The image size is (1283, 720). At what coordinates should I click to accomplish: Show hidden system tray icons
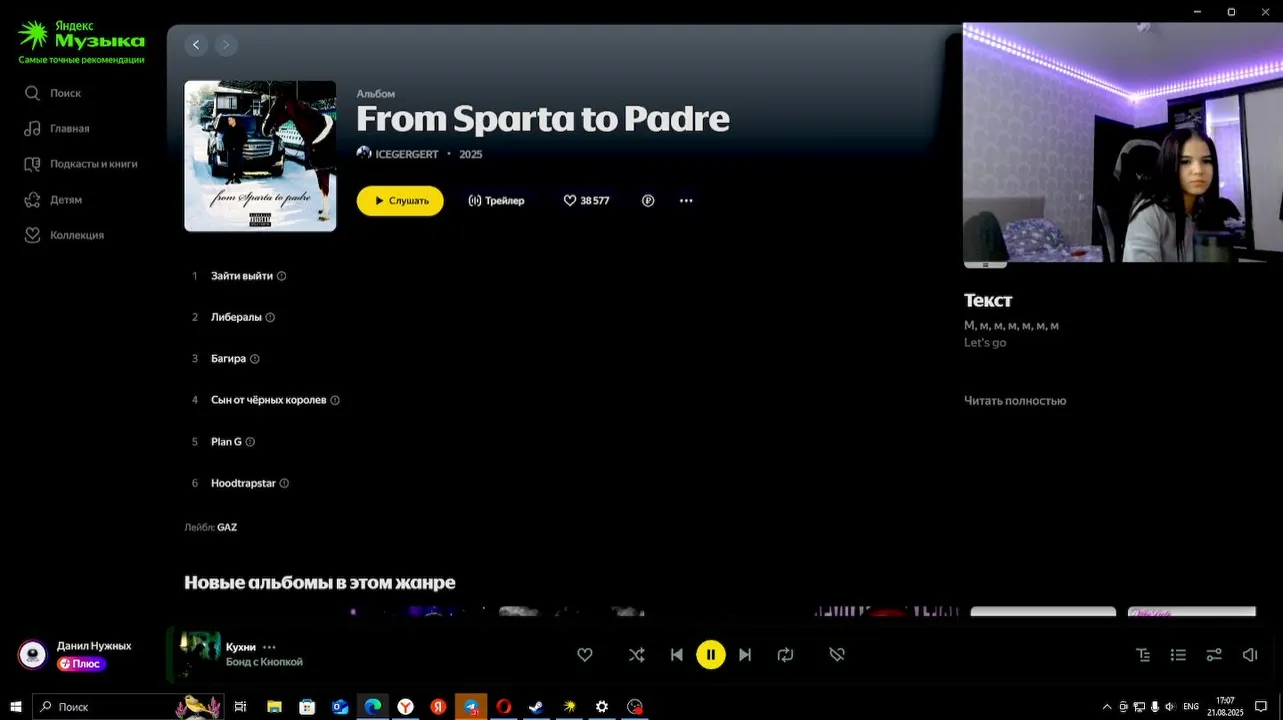[x=1107, y=707]
